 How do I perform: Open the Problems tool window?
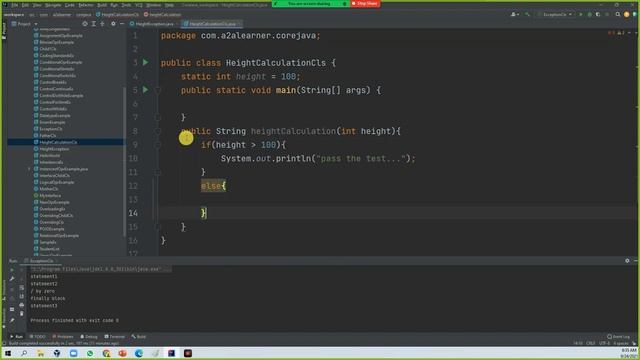click(62, 337)
